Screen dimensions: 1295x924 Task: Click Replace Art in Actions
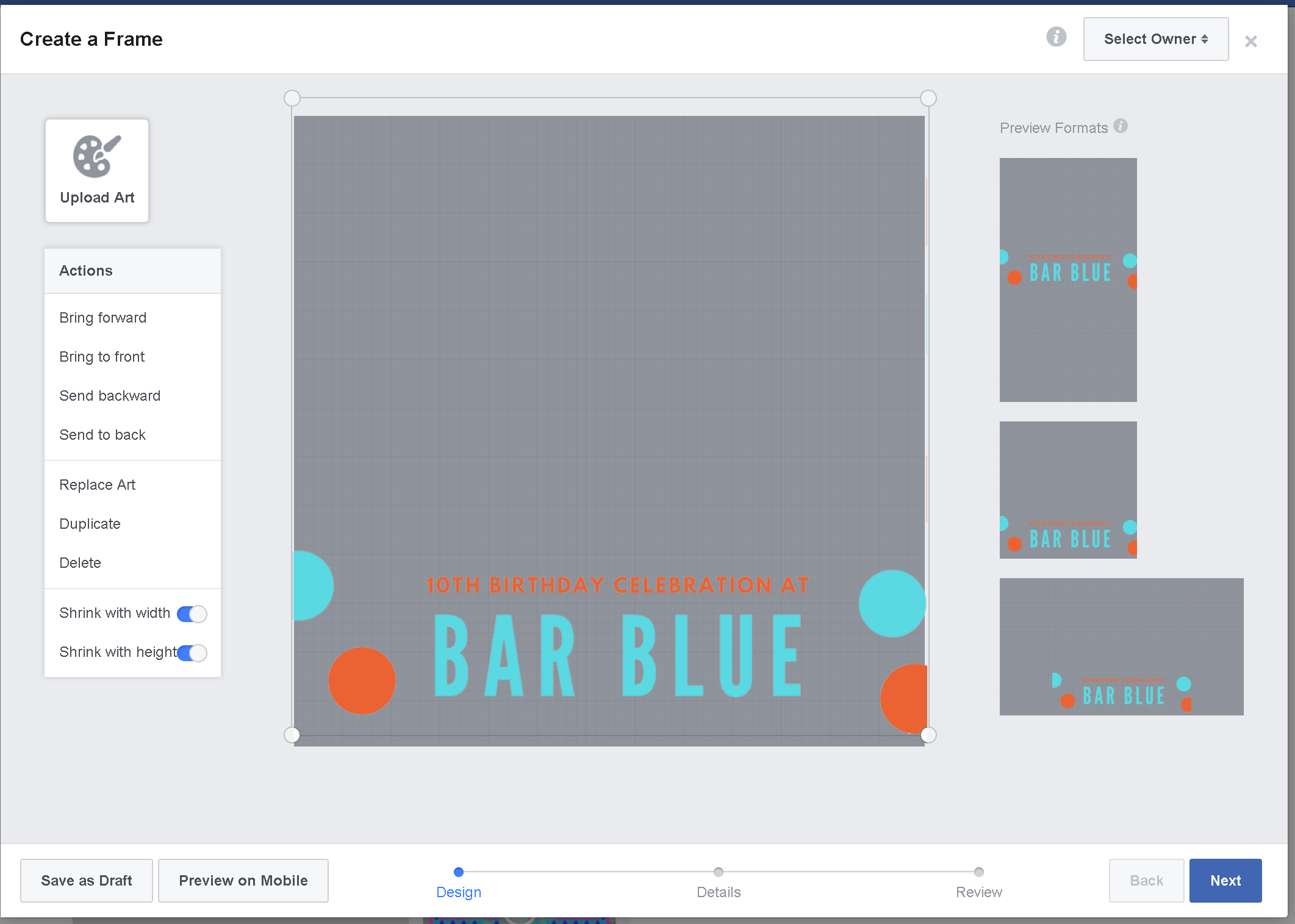coord(98,485)
